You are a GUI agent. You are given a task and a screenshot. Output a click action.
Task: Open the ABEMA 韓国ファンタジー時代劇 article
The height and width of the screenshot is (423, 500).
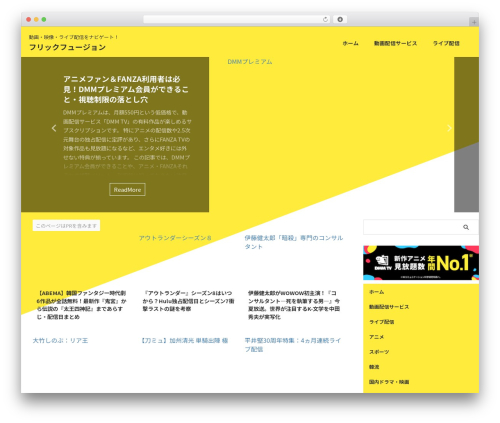pyautogui.click(x=81, y=305)
